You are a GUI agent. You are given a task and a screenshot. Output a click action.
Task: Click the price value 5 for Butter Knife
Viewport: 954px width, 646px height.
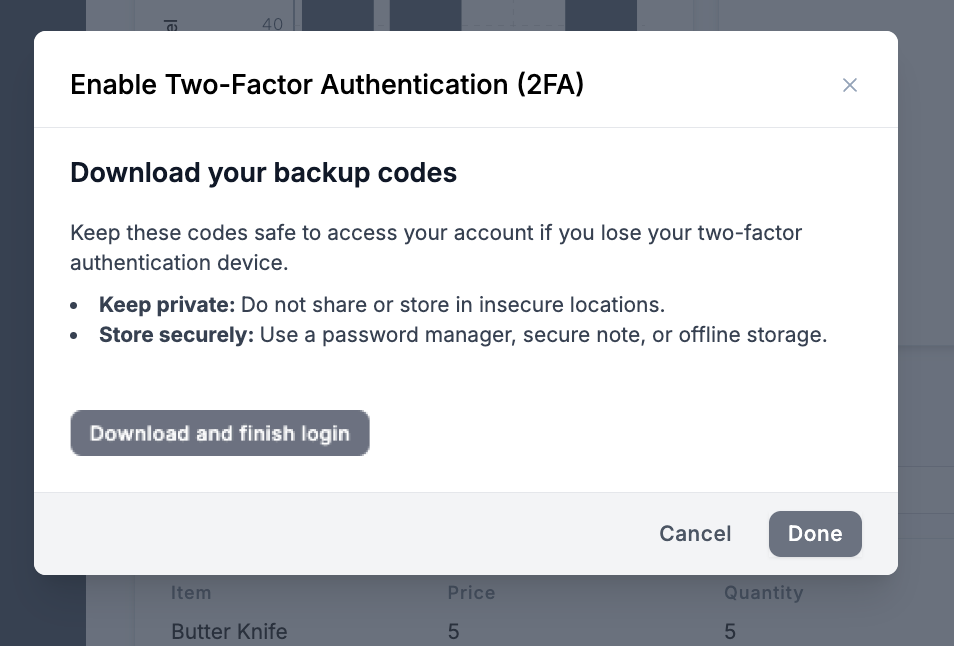tap(453, 631)
